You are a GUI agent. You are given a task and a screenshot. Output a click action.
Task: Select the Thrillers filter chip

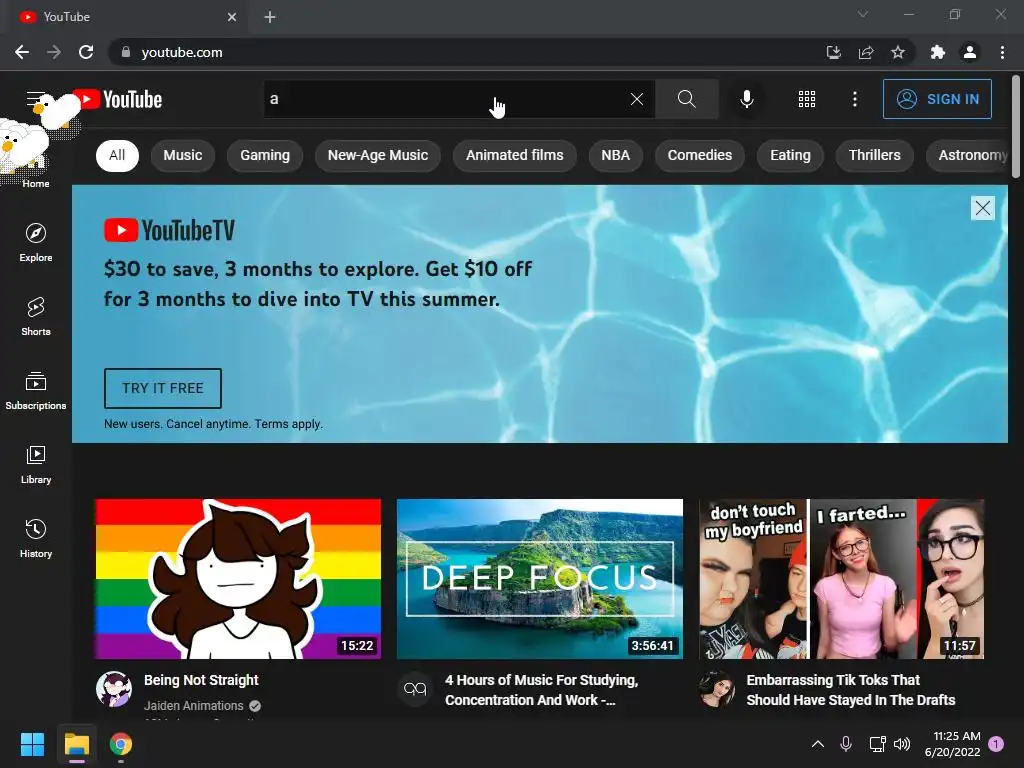[875, 155]
